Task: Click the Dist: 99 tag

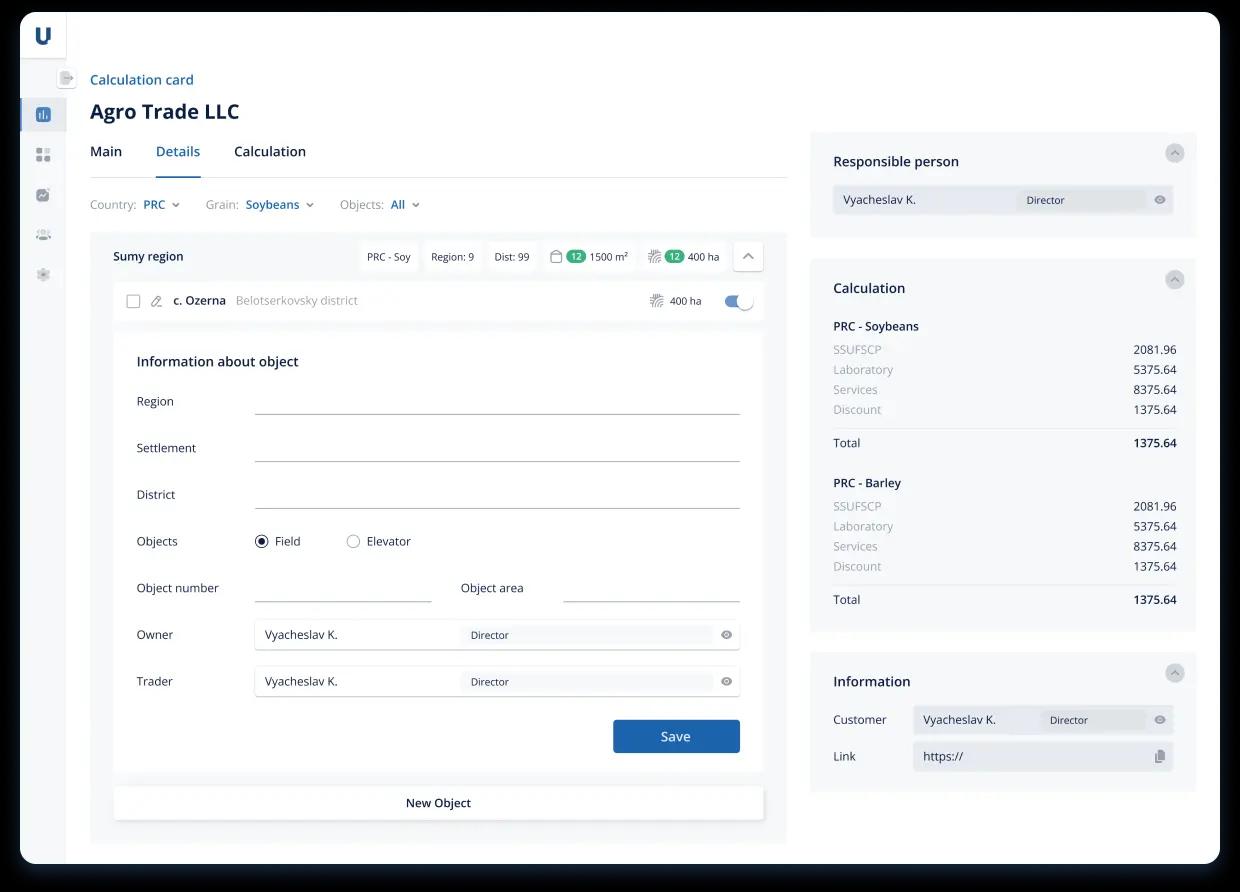Action: pos(512,257)
